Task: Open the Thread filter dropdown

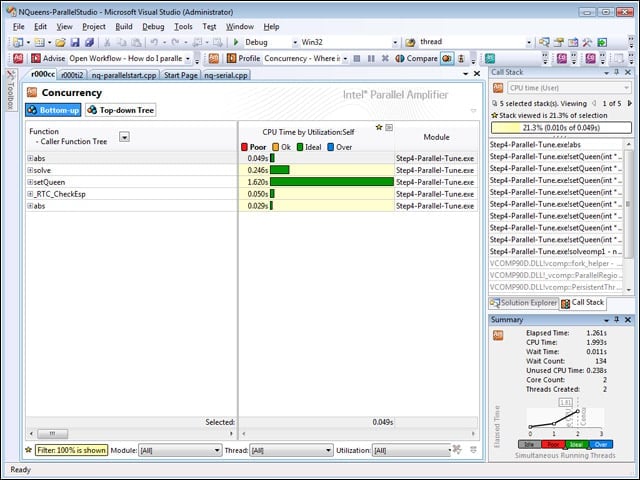Action: coord(291,450)
